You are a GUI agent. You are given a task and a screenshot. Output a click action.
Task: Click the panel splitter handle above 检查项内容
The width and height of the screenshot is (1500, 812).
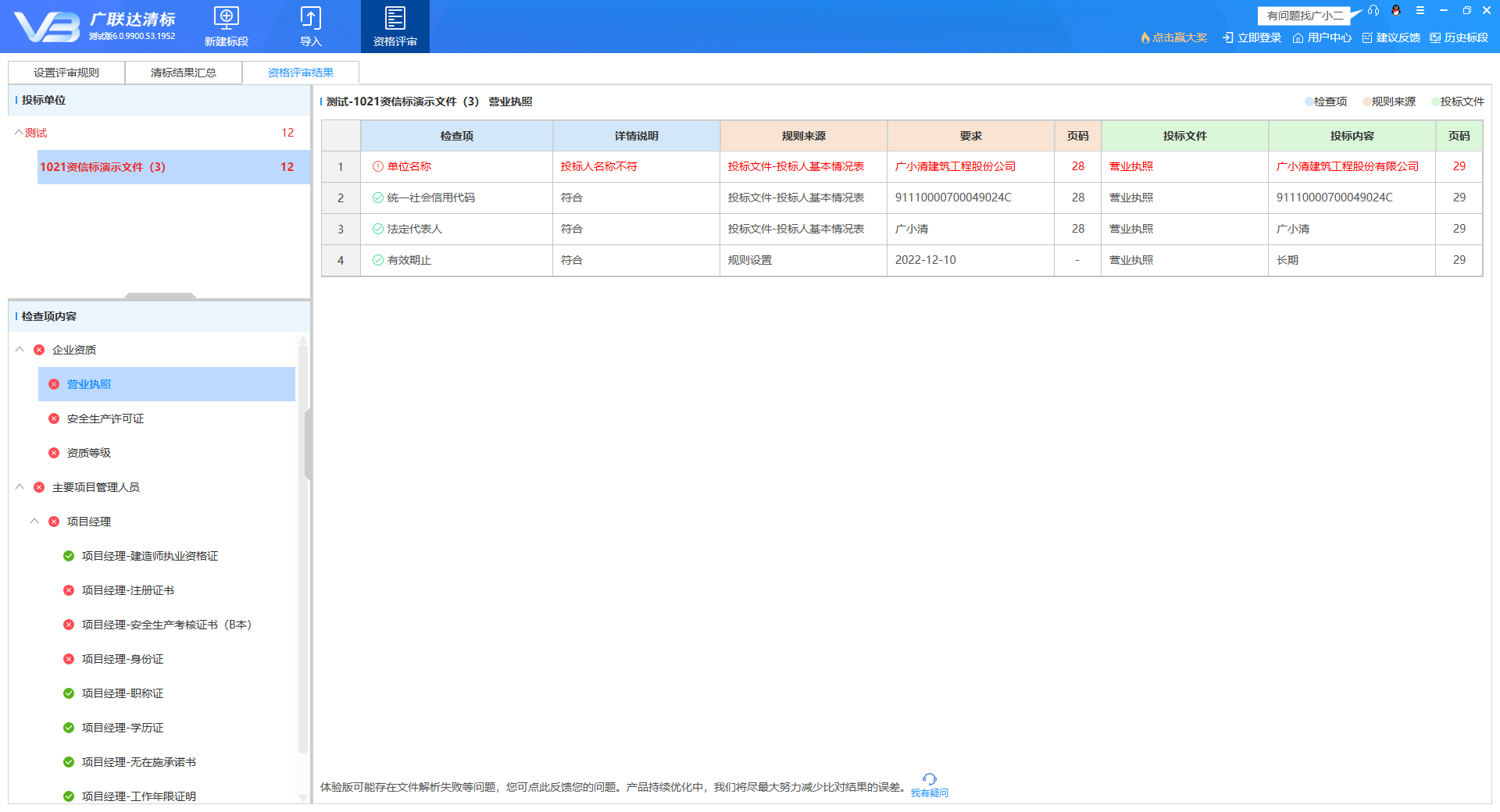[160, 296]
